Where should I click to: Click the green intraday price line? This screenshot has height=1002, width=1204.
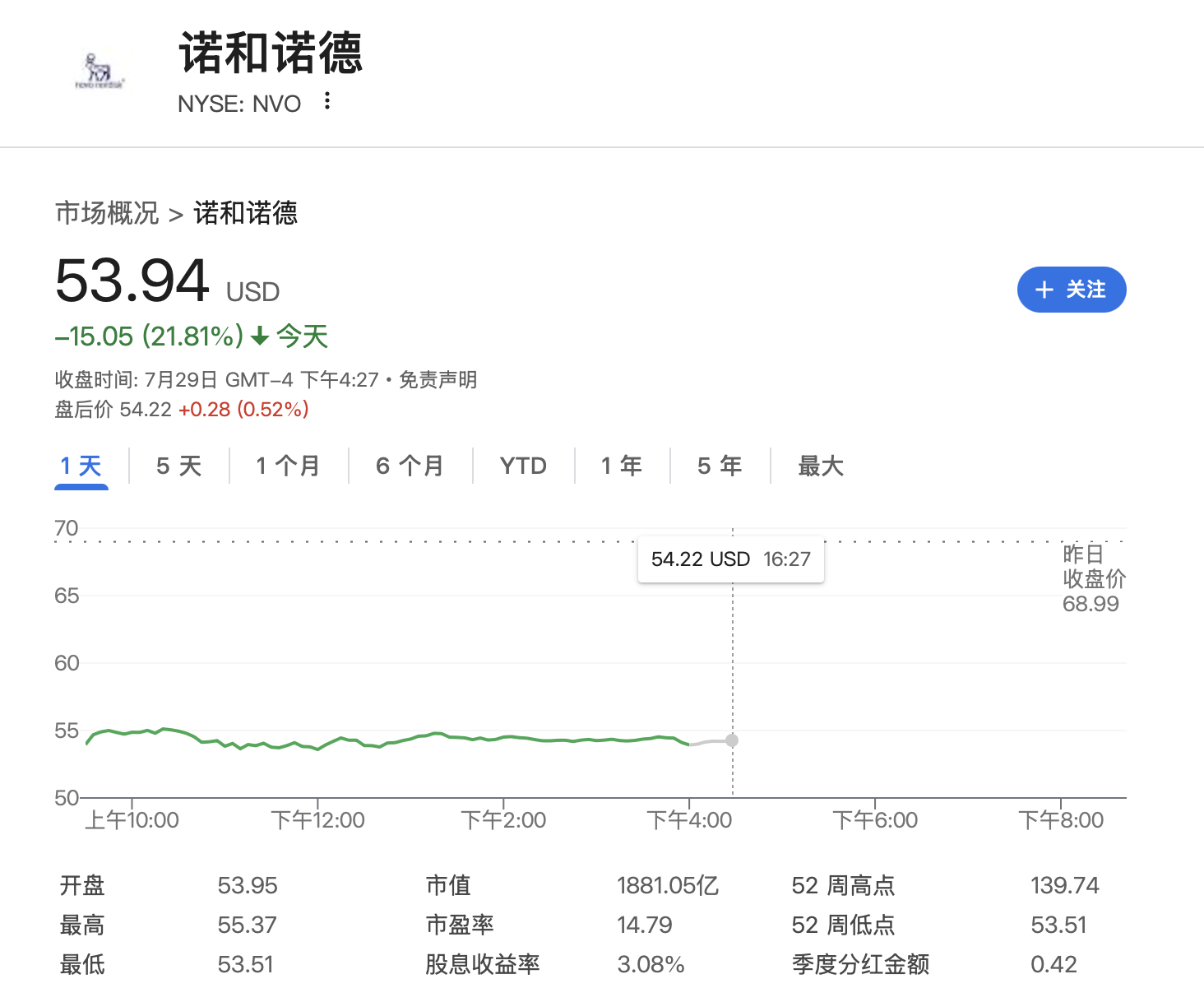(x=387, y=740)
